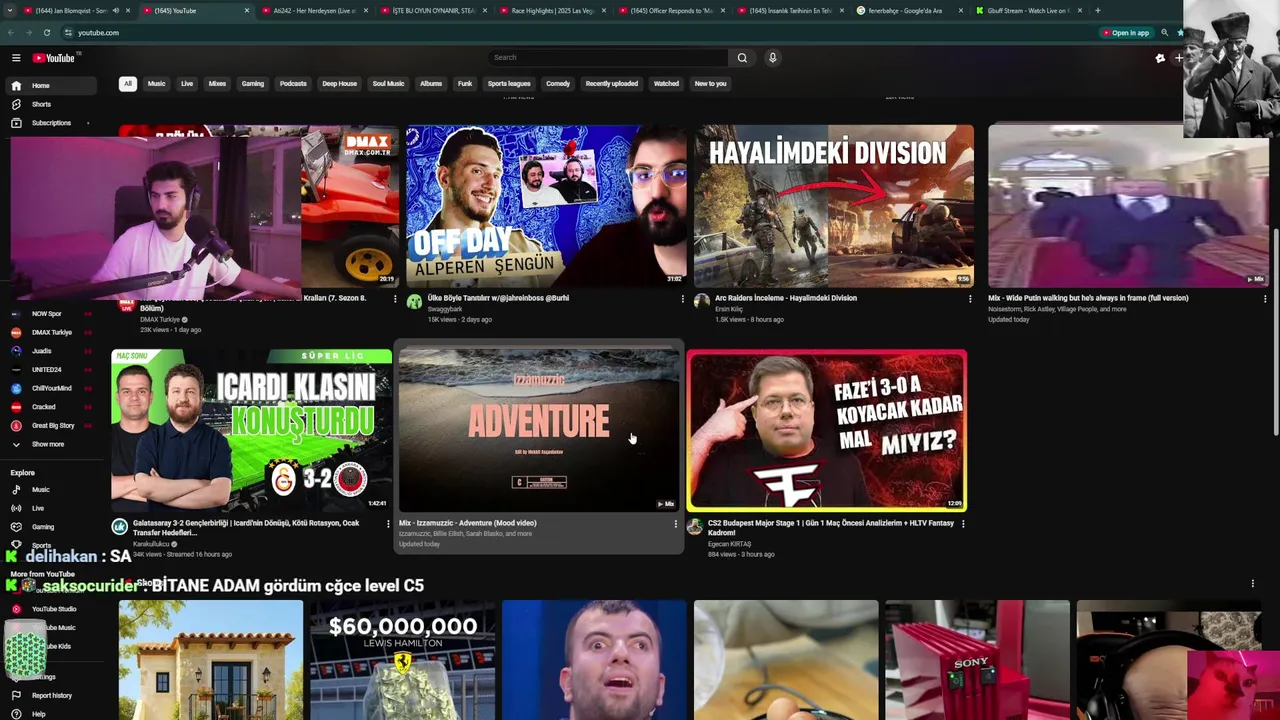
Task: Select the New to you chip
Action: pyautogui.click(x=710, y=84)
